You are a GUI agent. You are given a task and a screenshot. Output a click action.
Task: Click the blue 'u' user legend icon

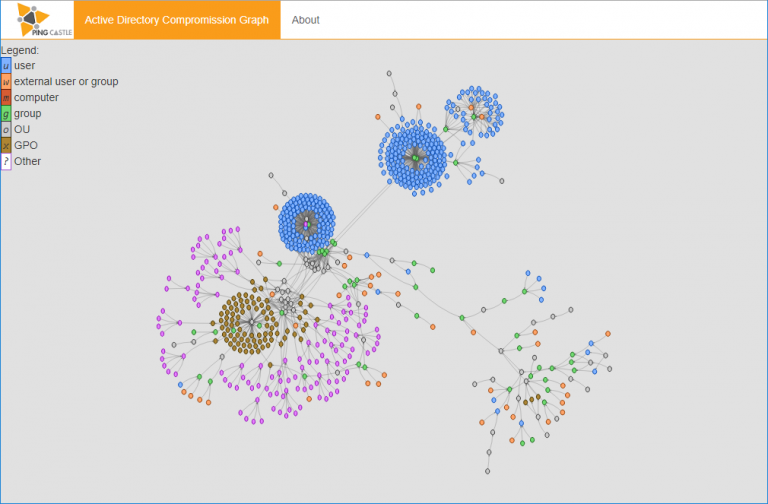coord(6,66)
